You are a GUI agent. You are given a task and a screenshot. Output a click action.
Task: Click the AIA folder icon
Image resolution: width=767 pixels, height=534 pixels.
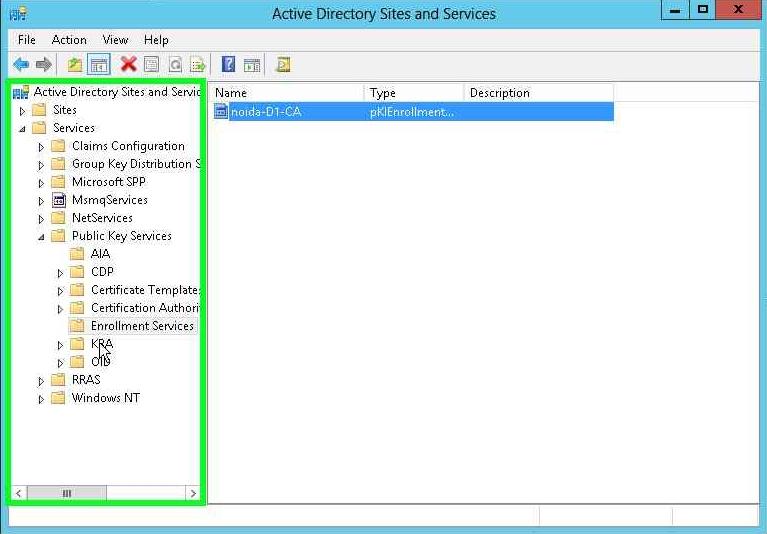[x=77, y=253]
